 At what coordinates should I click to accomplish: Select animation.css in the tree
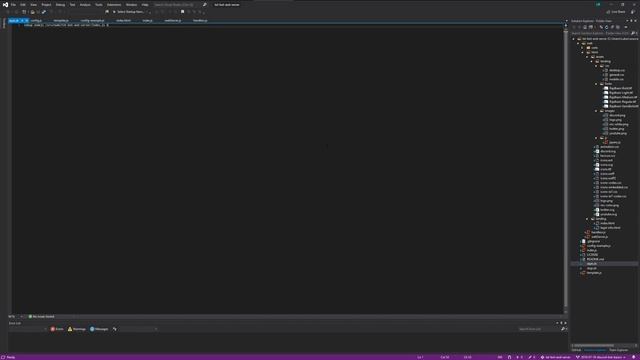[609, 147]
